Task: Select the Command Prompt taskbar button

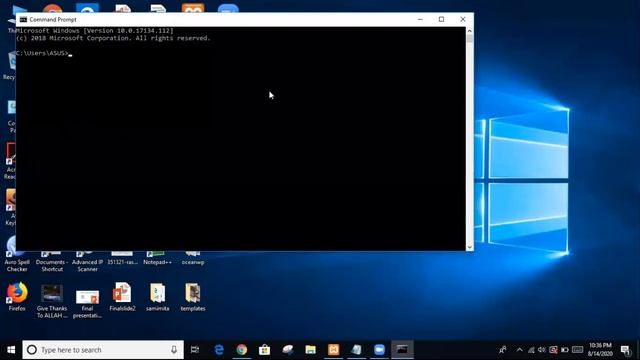Action: [402, 350]
